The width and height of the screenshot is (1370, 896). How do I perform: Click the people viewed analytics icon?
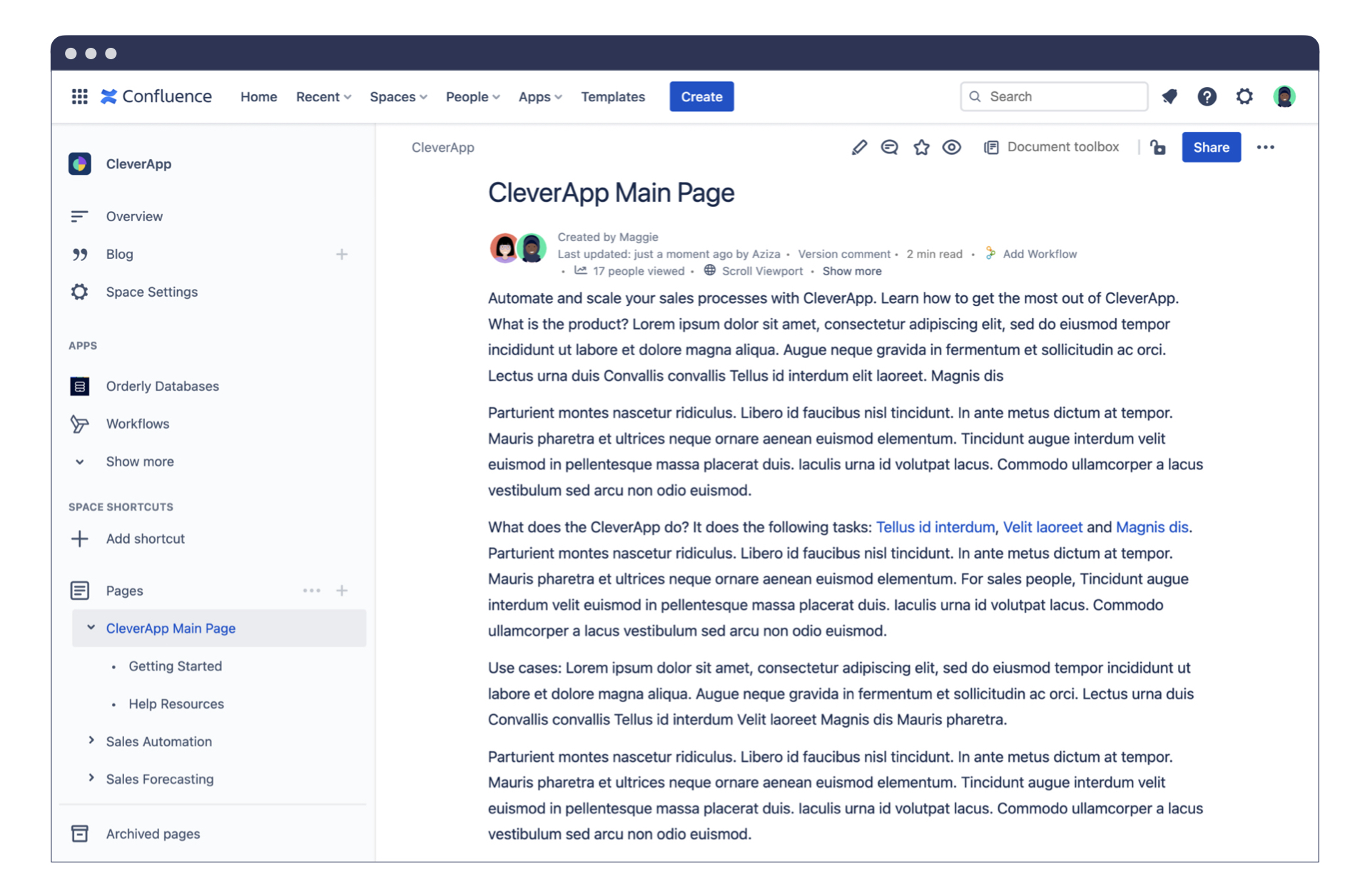point(581,270)
